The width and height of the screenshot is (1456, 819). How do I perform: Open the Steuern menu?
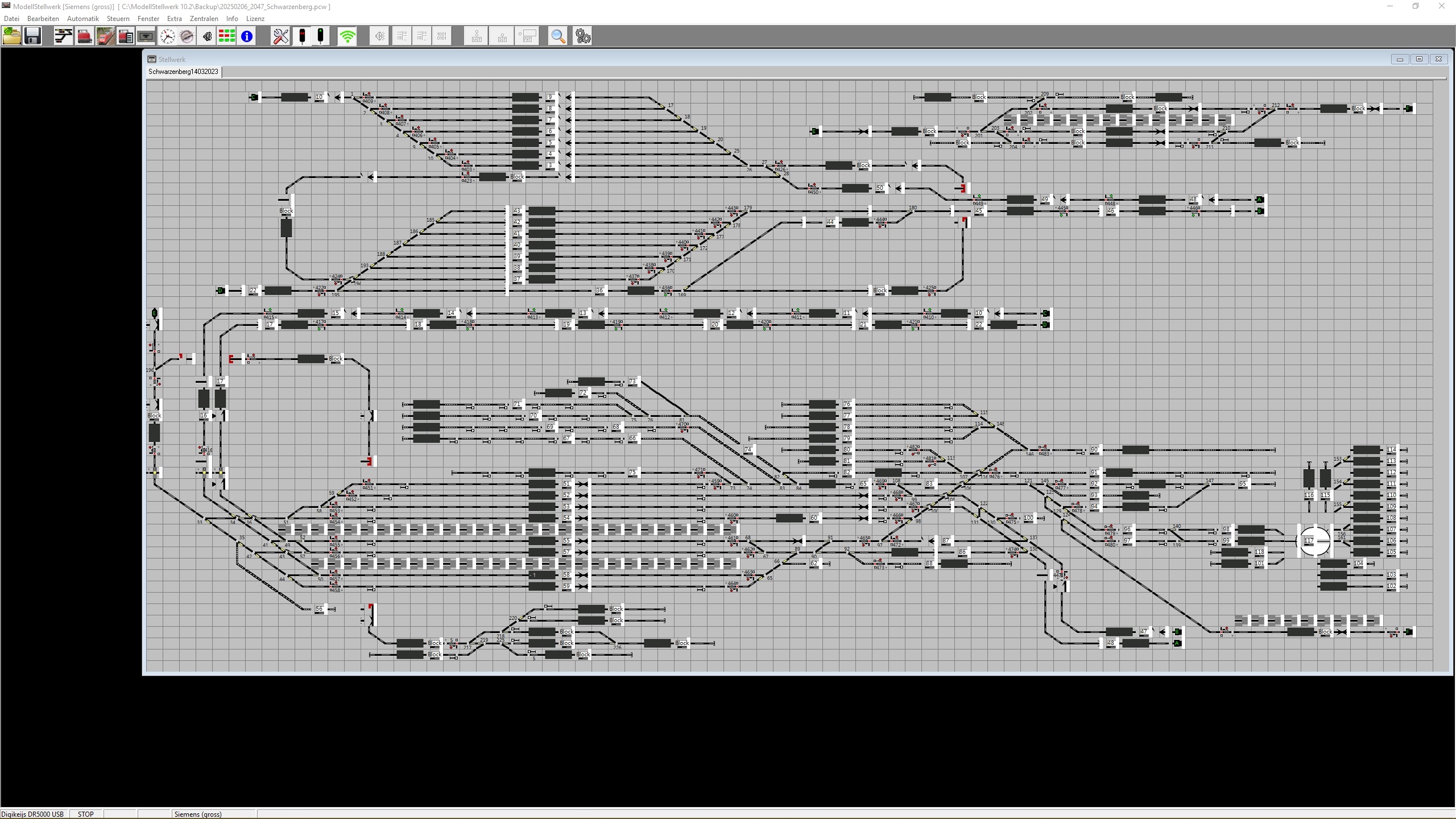point(118,19)
